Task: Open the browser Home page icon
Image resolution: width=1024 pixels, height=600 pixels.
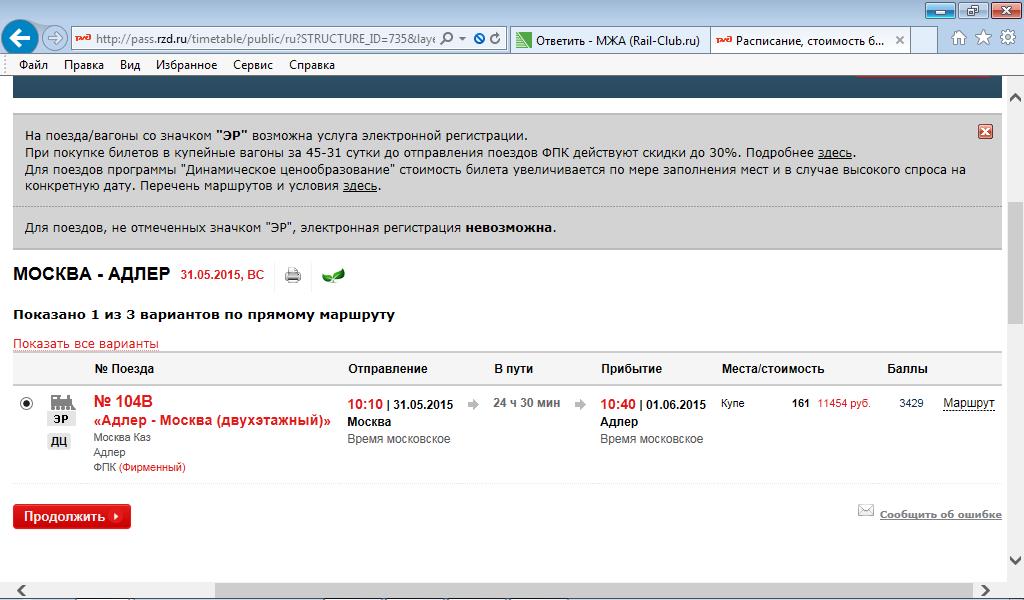Action: tap(958, 38)
